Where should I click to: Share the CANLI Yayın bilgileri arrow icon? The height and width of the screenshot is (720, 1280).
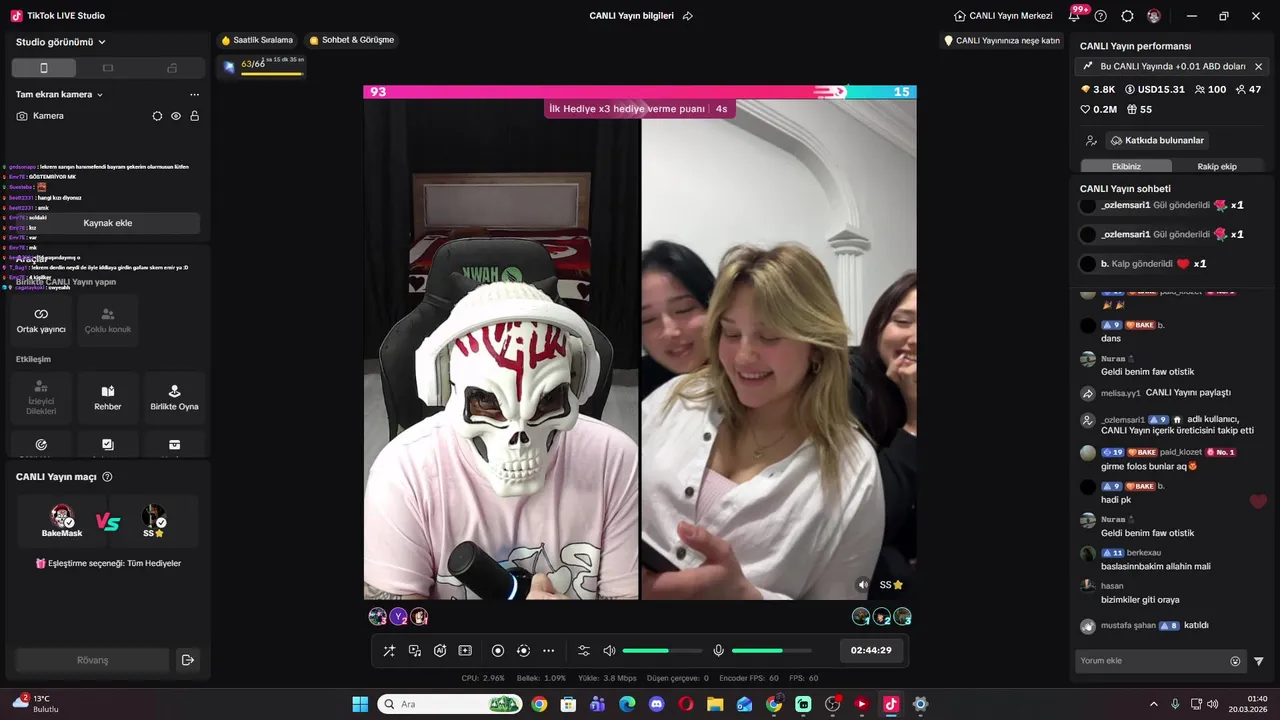[x=688, y=16]
